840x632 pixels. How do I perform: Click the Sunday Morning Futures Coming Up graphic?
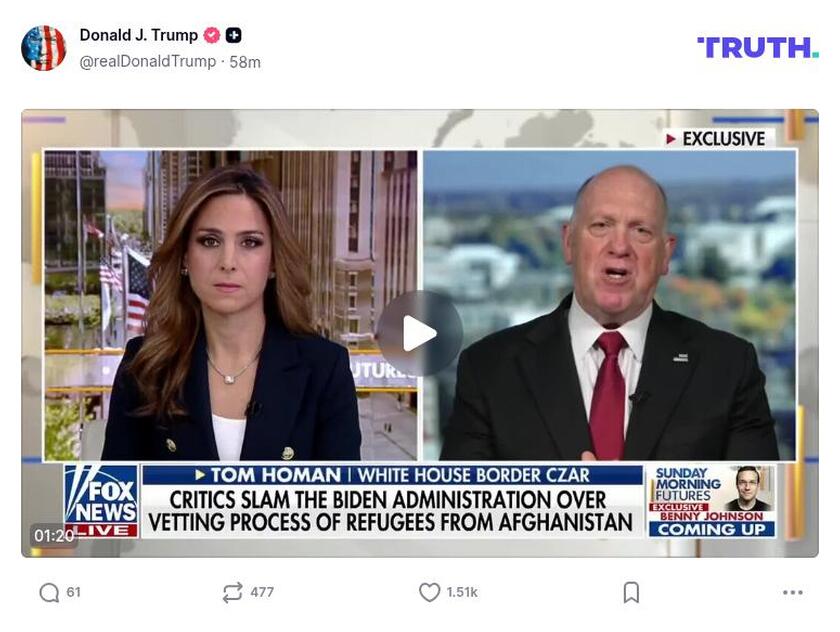(712, 501)
